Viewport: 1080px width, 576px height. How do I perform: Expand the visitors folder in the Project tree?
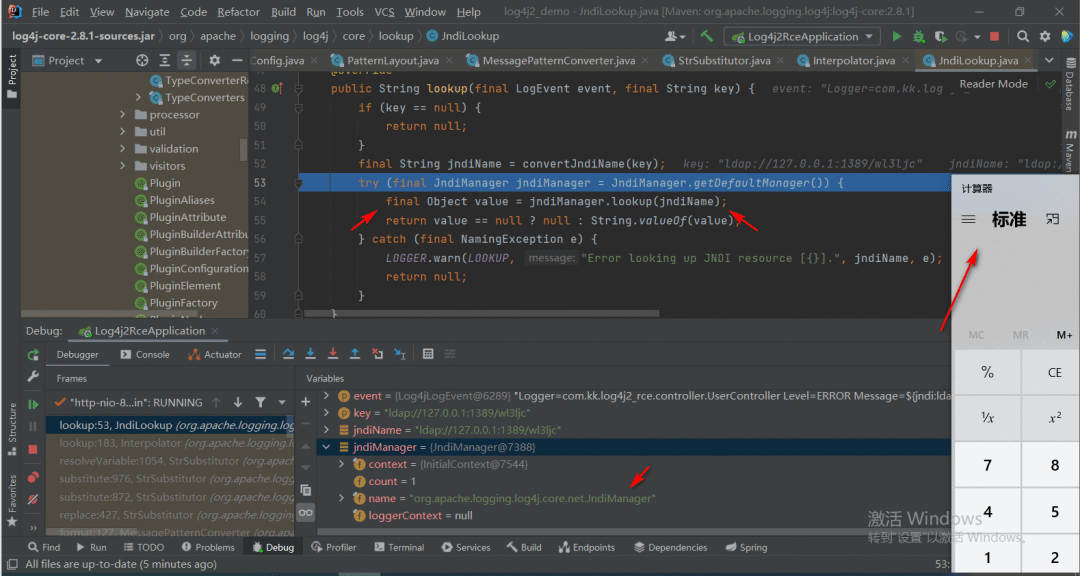123,165
